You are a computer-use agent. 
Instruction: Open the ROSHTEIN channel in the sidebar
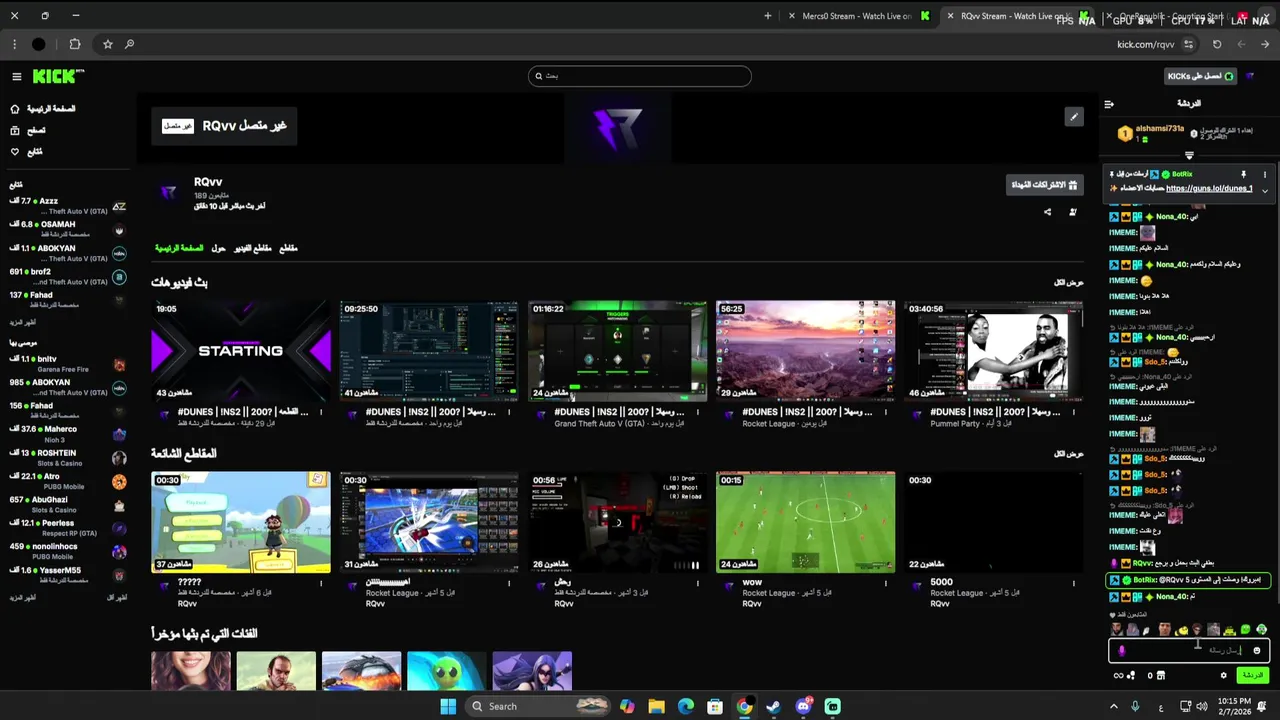[67, 458]
